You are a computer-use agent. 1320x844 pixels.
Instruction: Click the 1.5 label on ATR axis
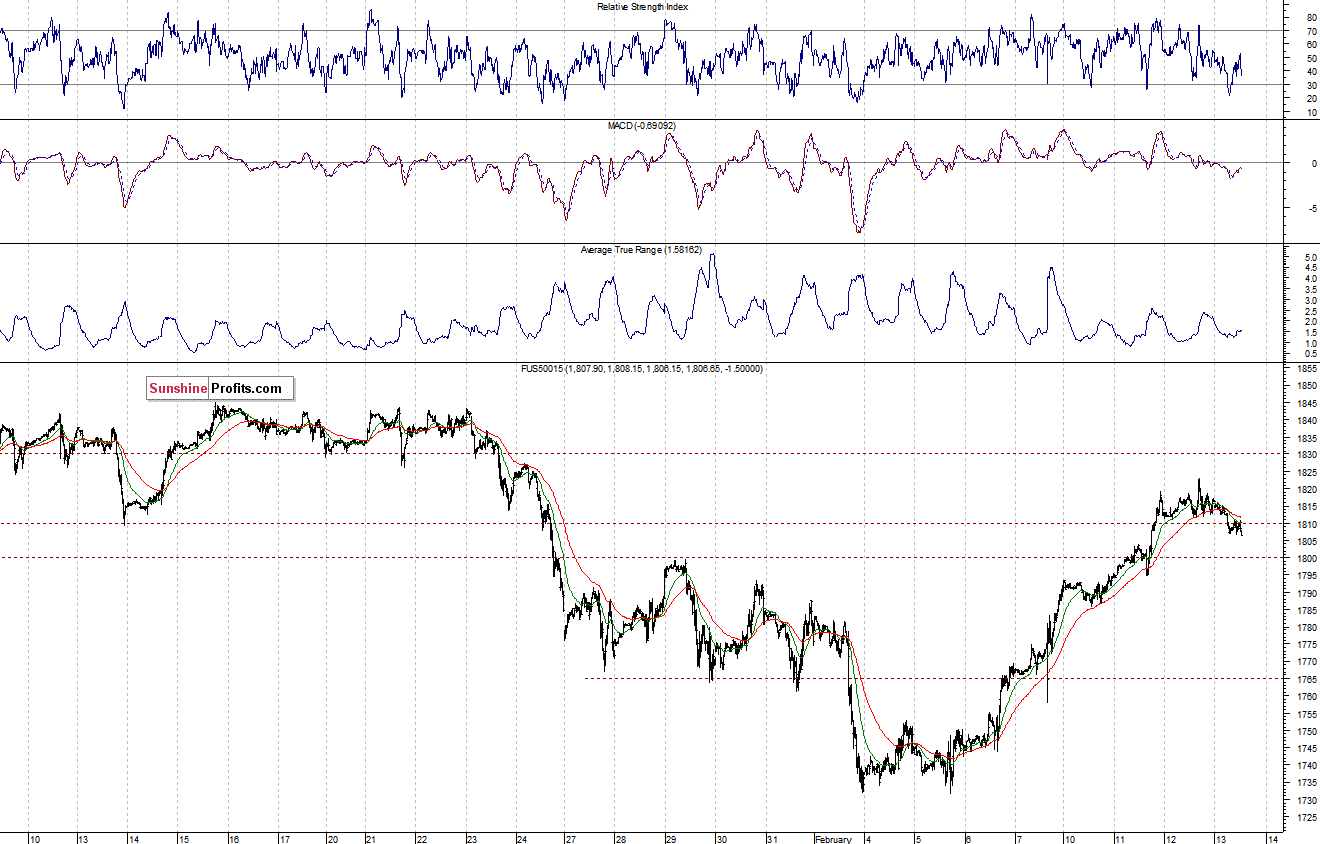tap(1310, 332)
